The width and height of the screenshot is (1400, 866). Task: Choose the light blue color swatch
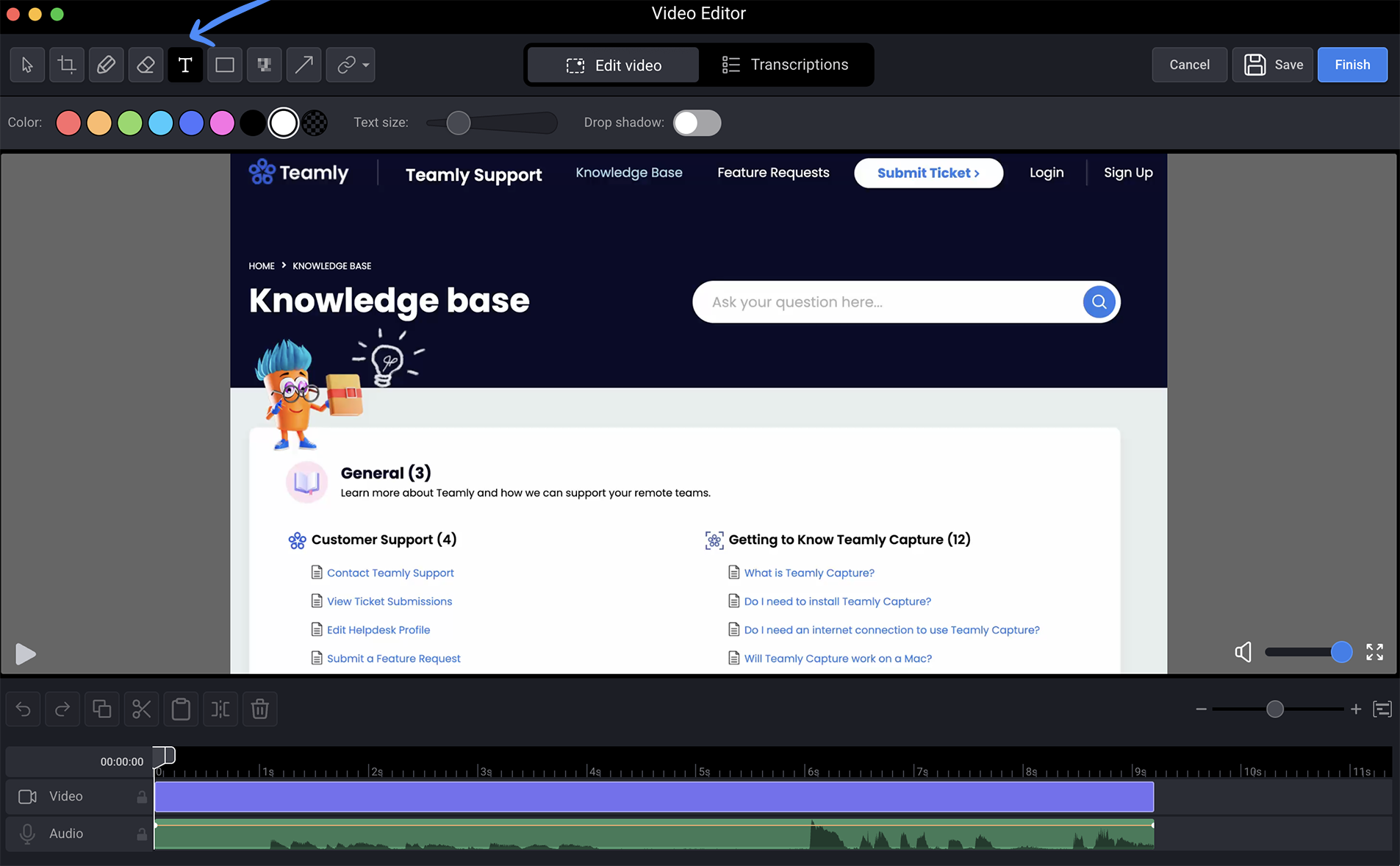160,123
